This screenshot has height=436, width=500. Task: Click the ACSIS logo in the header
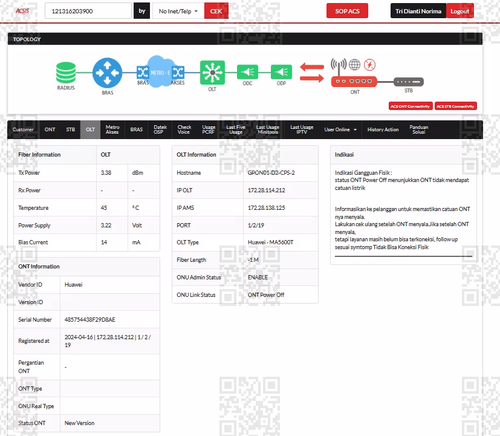22,11
